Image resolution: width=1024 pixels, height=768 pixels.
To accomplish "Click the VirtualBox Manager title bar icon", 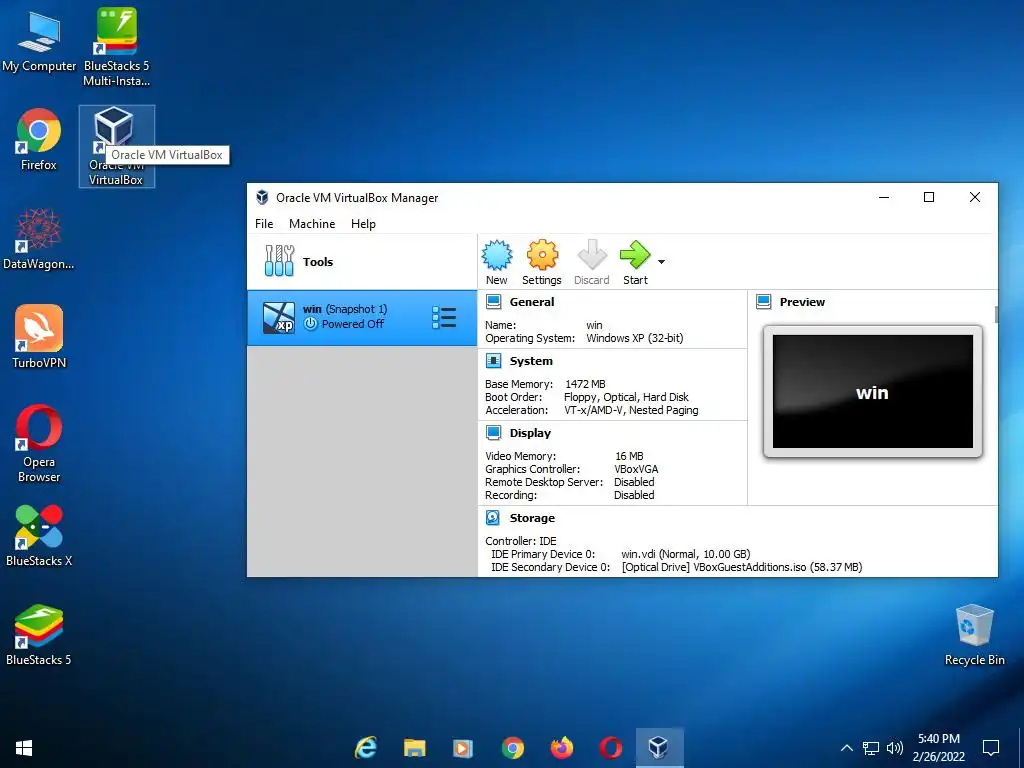I will pyautogui.click(x=262, y=197).
